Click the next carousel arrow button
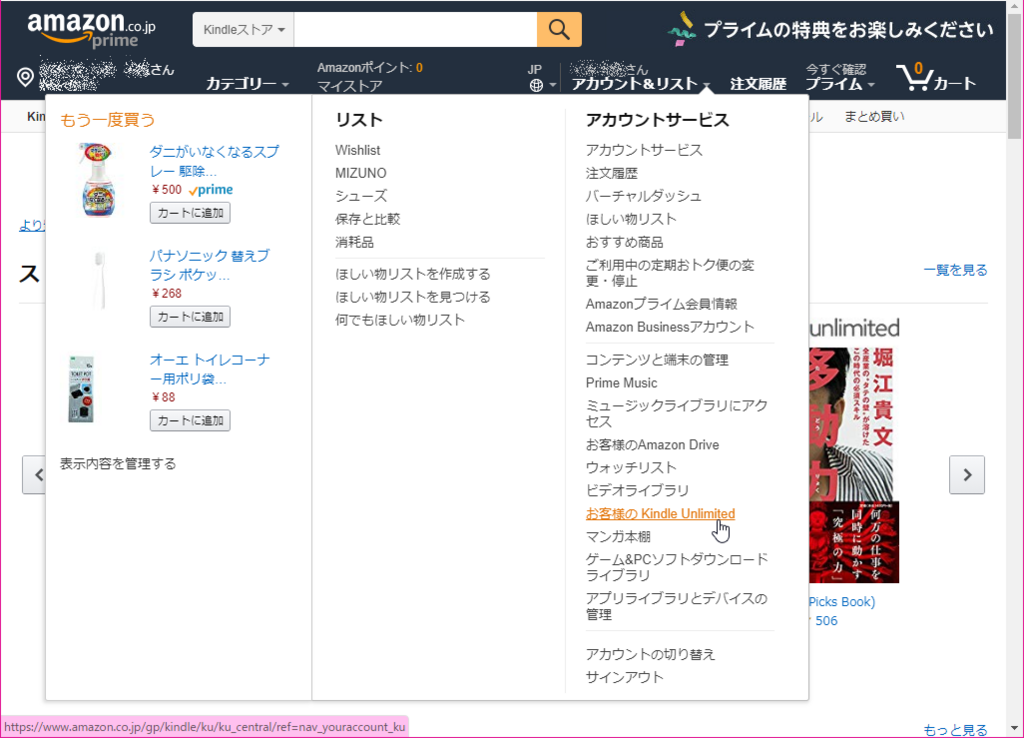The image size is (1024, 738). (x=967, y=475)
